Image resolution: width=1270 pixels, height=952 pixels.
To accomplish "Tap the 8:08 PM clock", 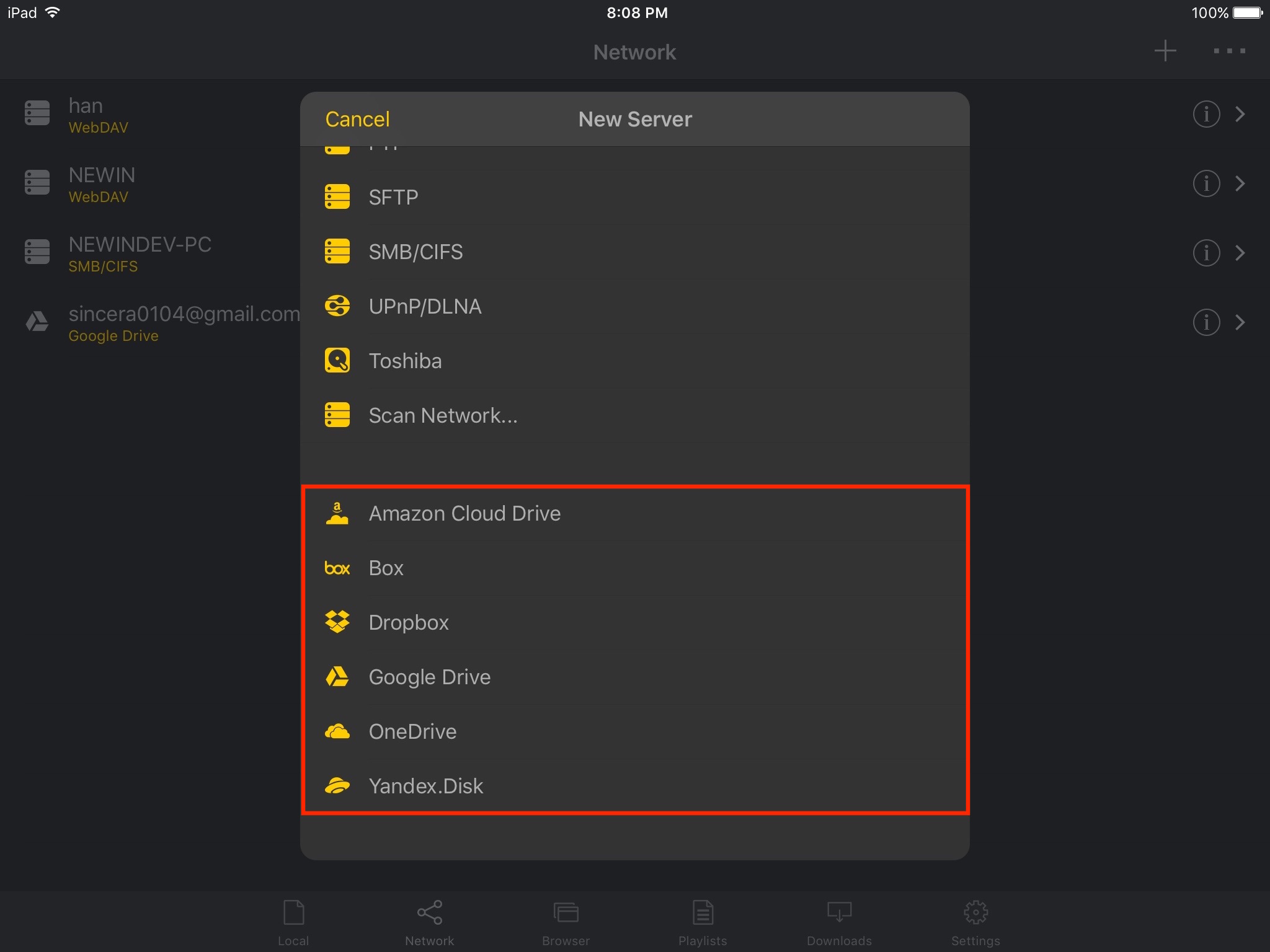I will tap(637, 12).
